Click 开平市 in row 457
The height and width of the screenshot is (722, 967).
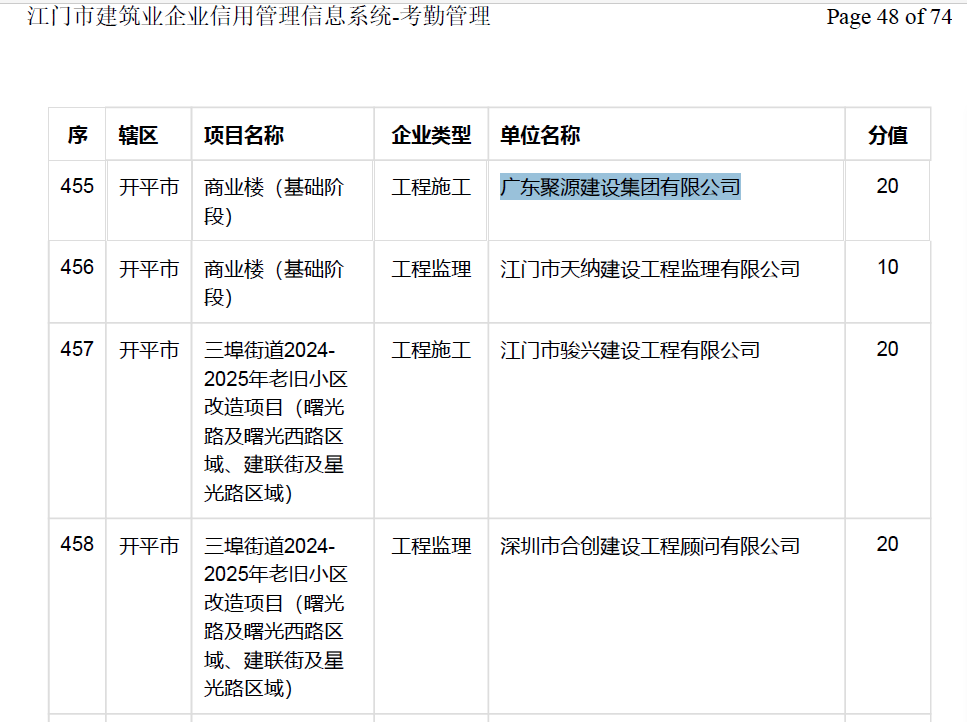[x=149, y=350]
